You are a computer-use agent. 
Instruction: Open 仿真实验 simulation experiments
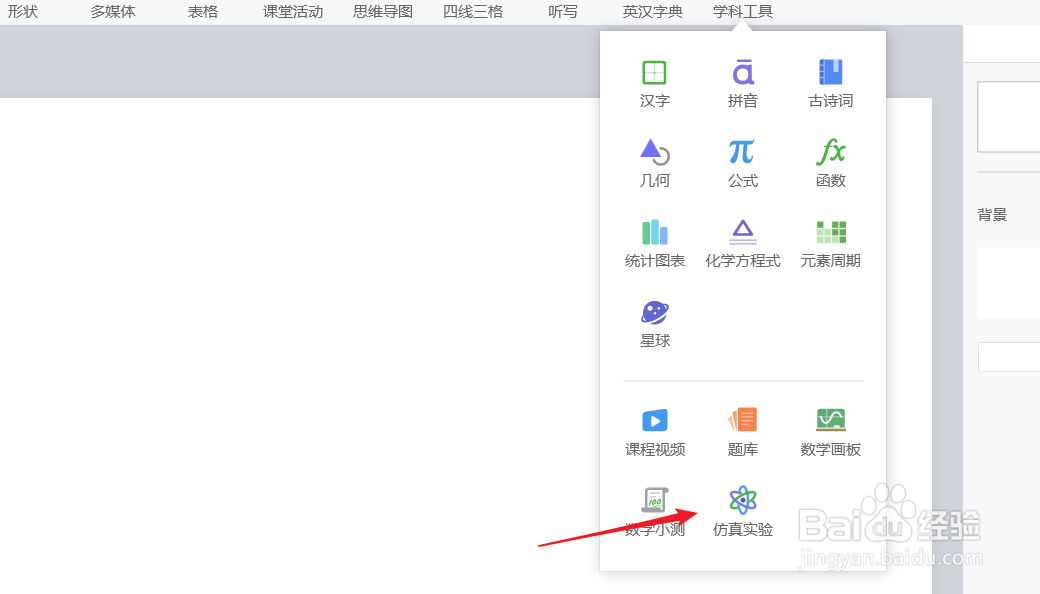pos(742,512)
